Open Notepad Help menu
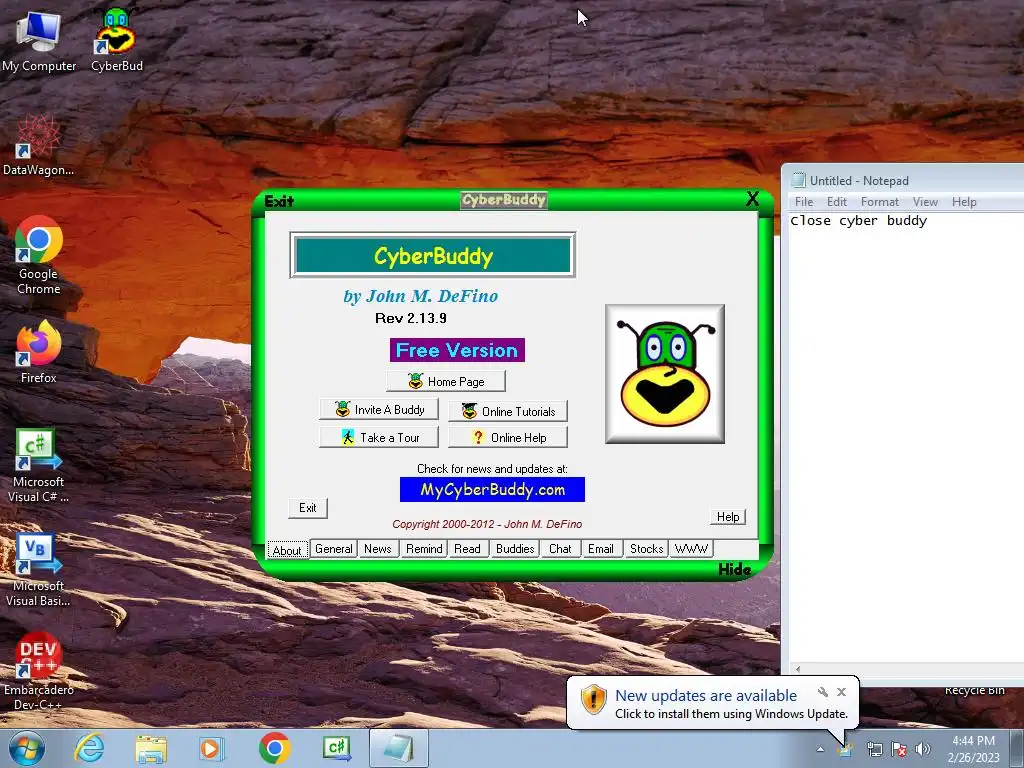This screenshot has width=1024, height=768. (x=964, y=202)
